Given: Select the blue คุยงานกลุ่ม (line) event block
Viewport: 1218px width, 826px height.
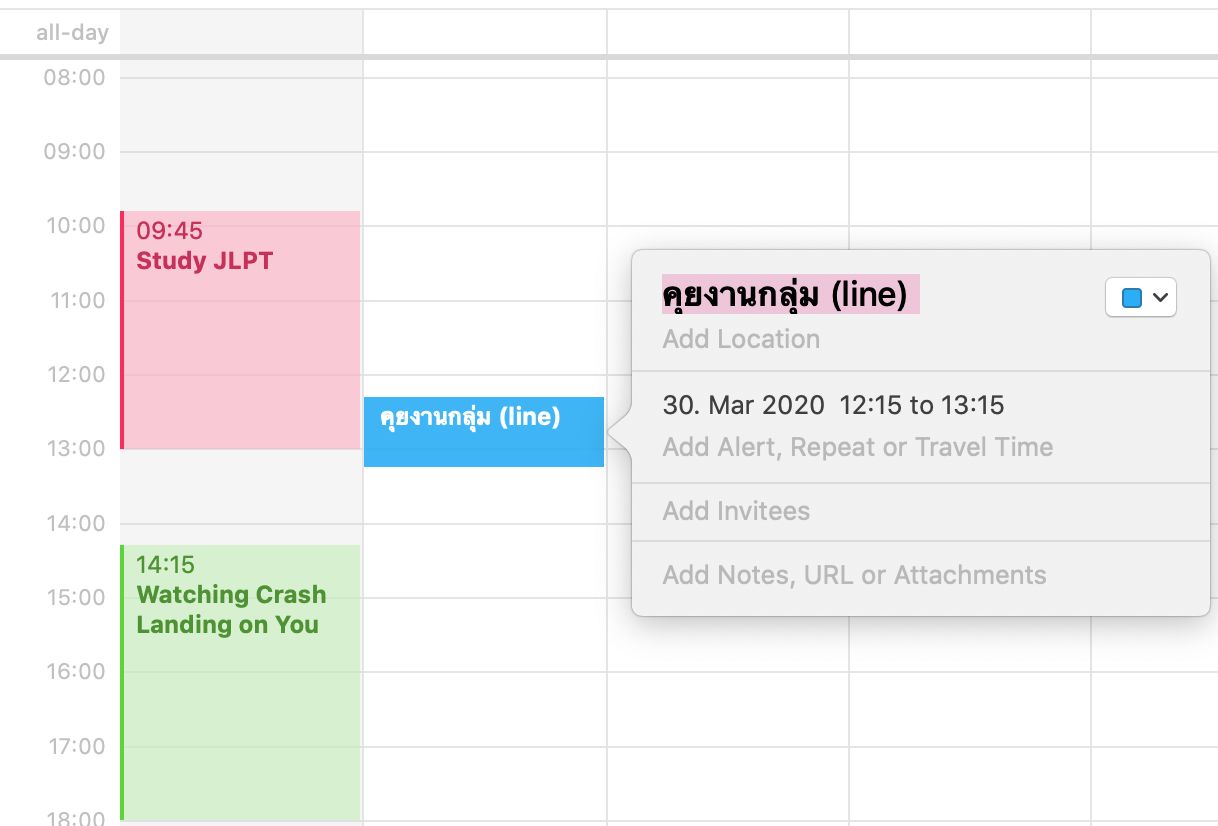Looking at the screenshot, I should pyautogui.click(x=483, y=440).
